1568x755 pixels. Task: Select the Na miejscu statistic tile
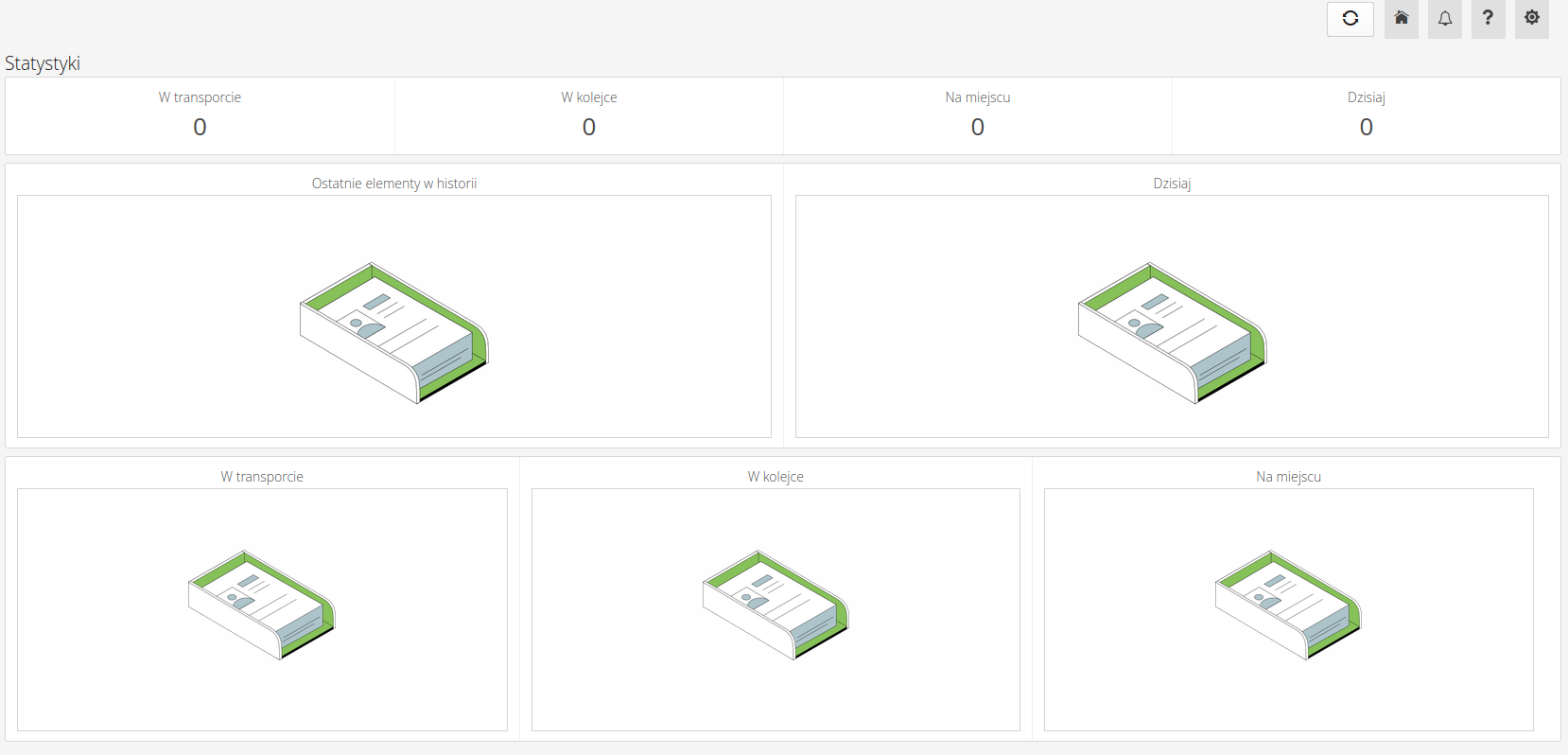[977, 115]
